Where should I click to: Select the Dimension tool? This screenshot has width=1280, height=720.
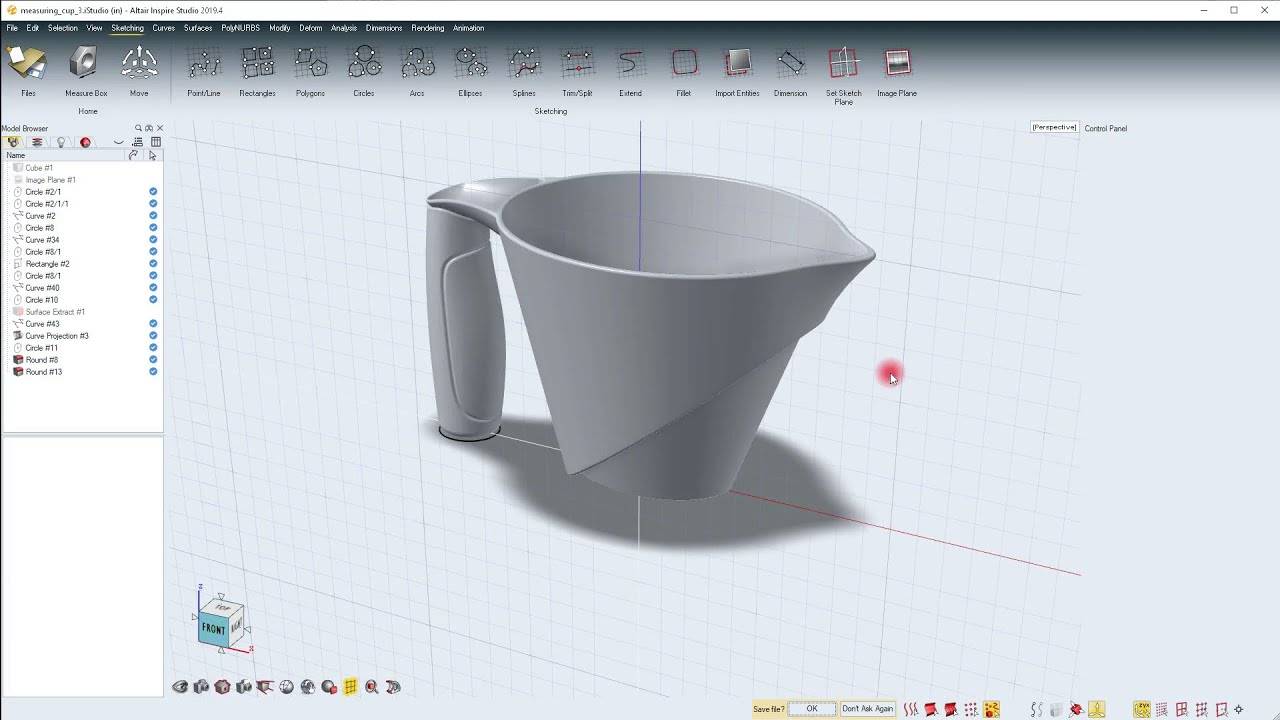[x=790, y=70]
